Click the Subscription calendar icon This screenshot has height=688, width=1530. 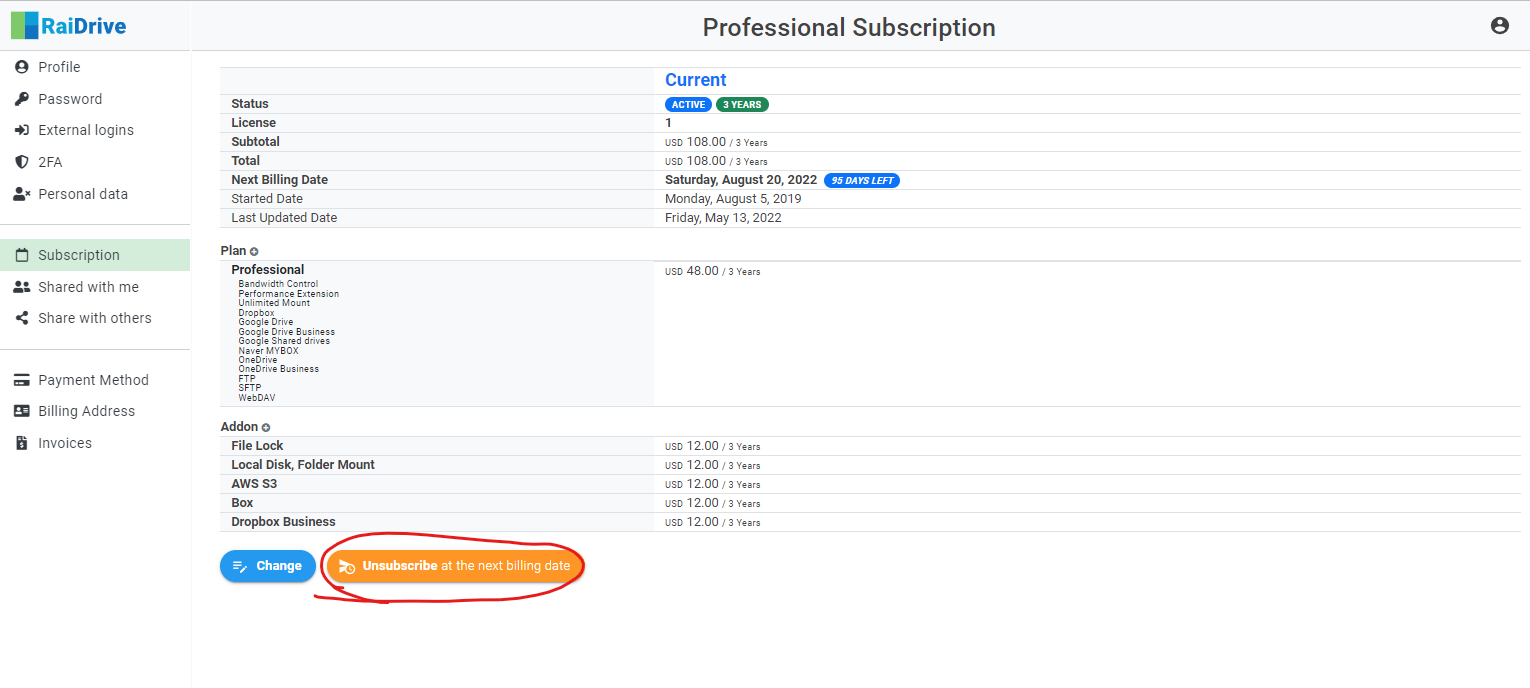[22, 255]
